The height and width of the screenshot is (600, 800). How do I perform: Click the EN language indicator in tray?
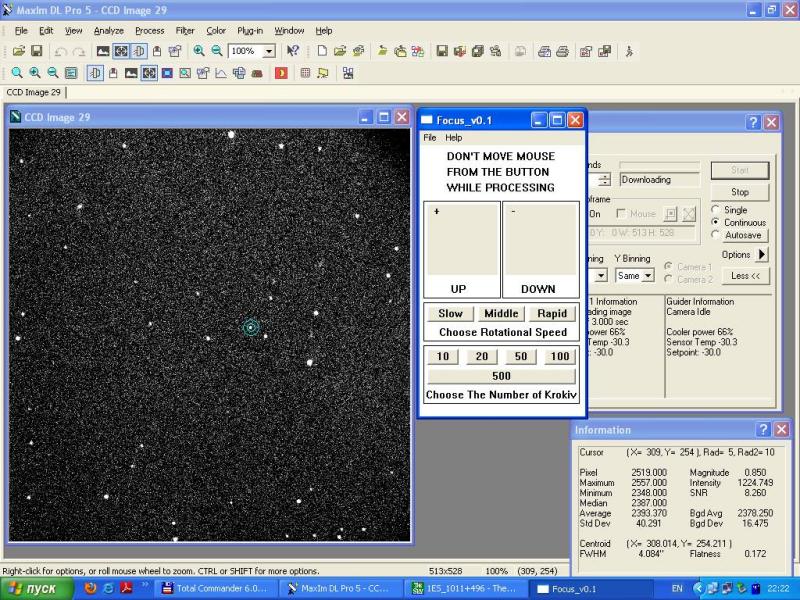(677, 588)
